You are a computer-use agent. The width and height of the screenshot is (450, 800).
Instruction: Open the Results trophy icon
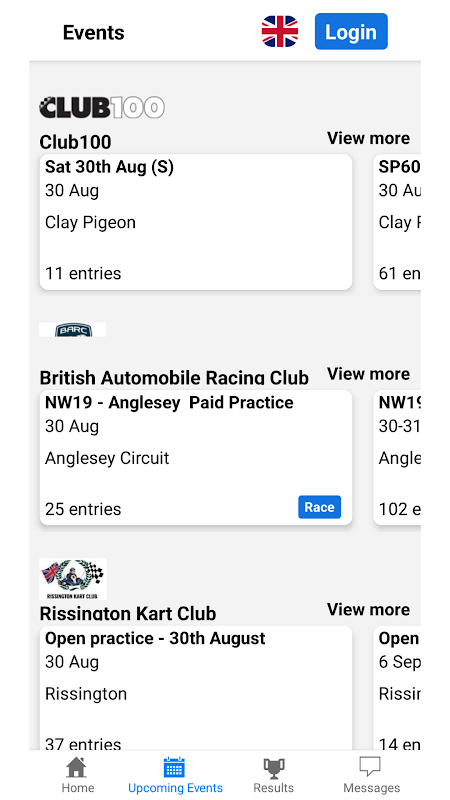pyautogui.click(x=274, y=767)
